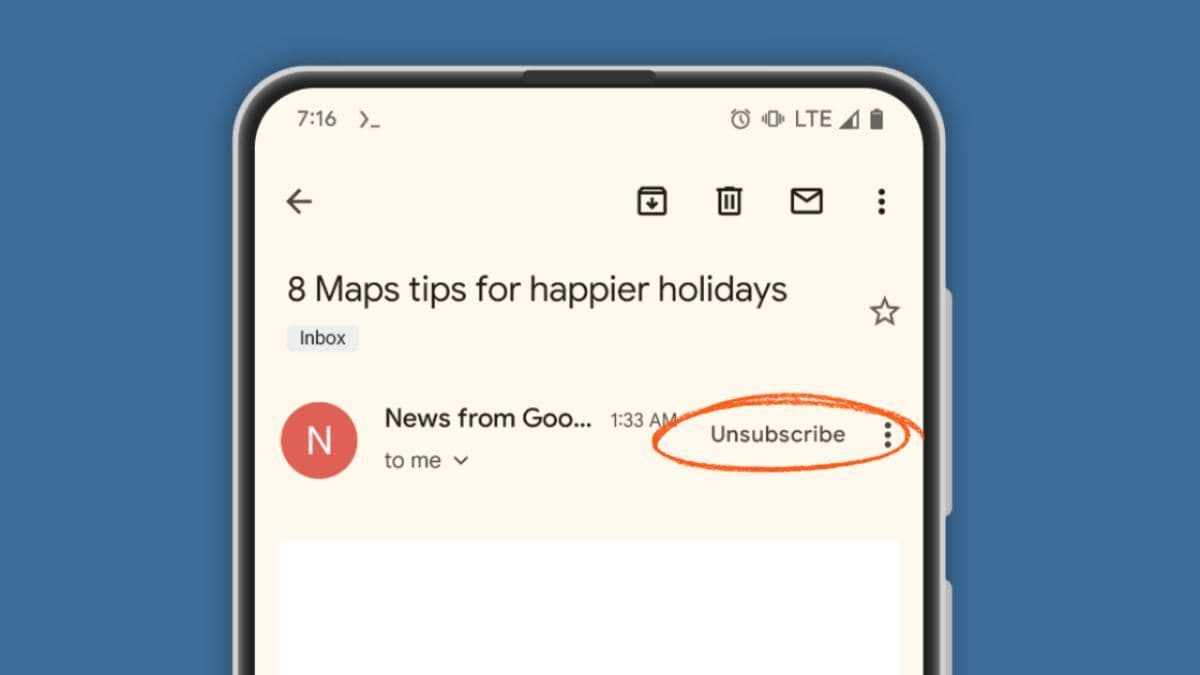Tap the terminal prompt notification icon

(370, 119)
